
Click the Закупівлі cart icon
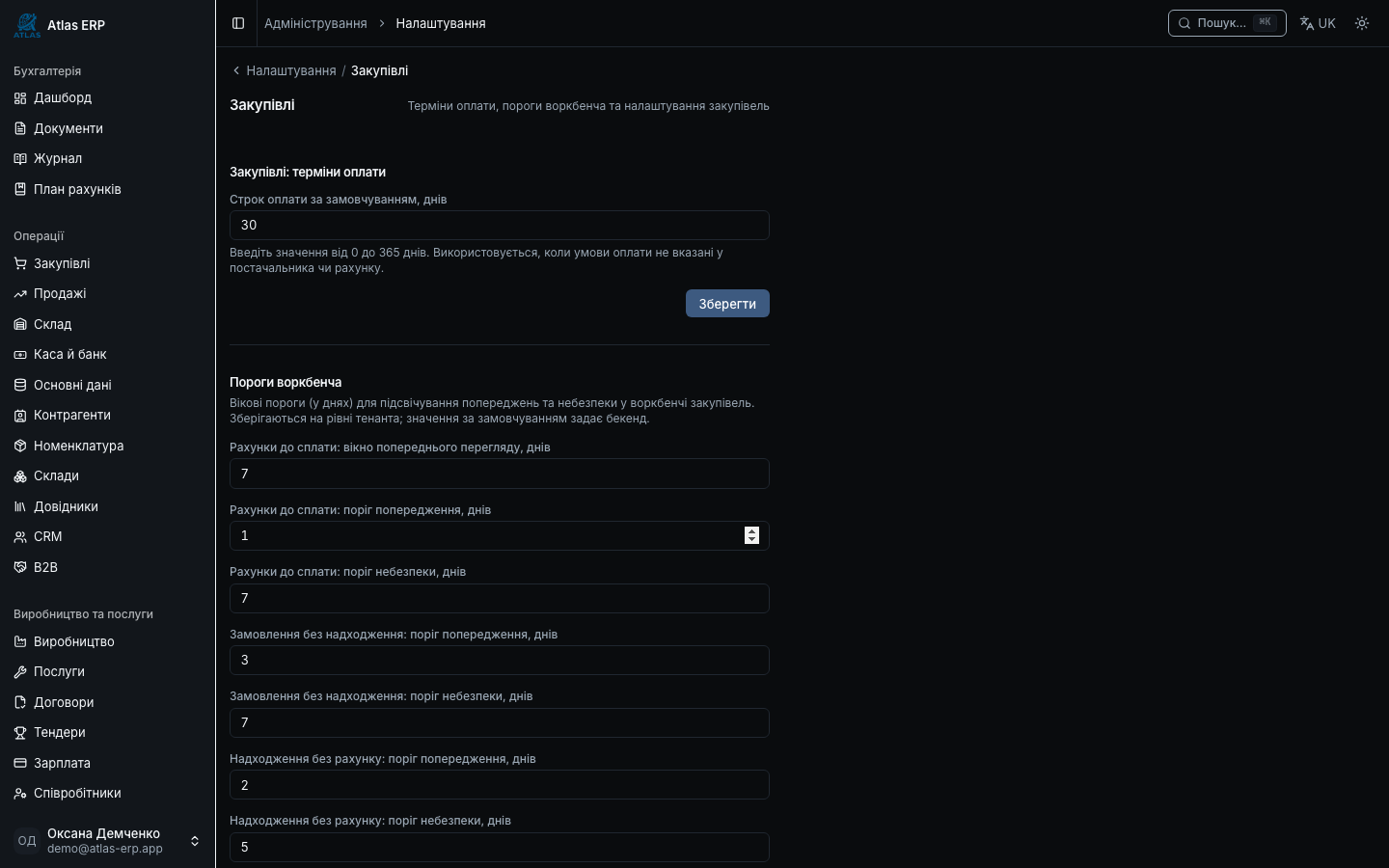pos(20,263)
